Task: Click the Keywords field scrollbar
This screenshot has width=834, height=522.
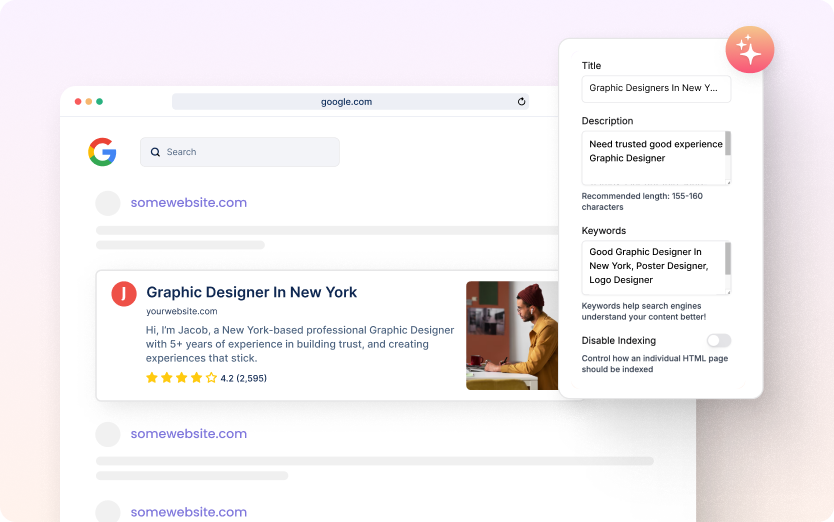Action: 728,259
